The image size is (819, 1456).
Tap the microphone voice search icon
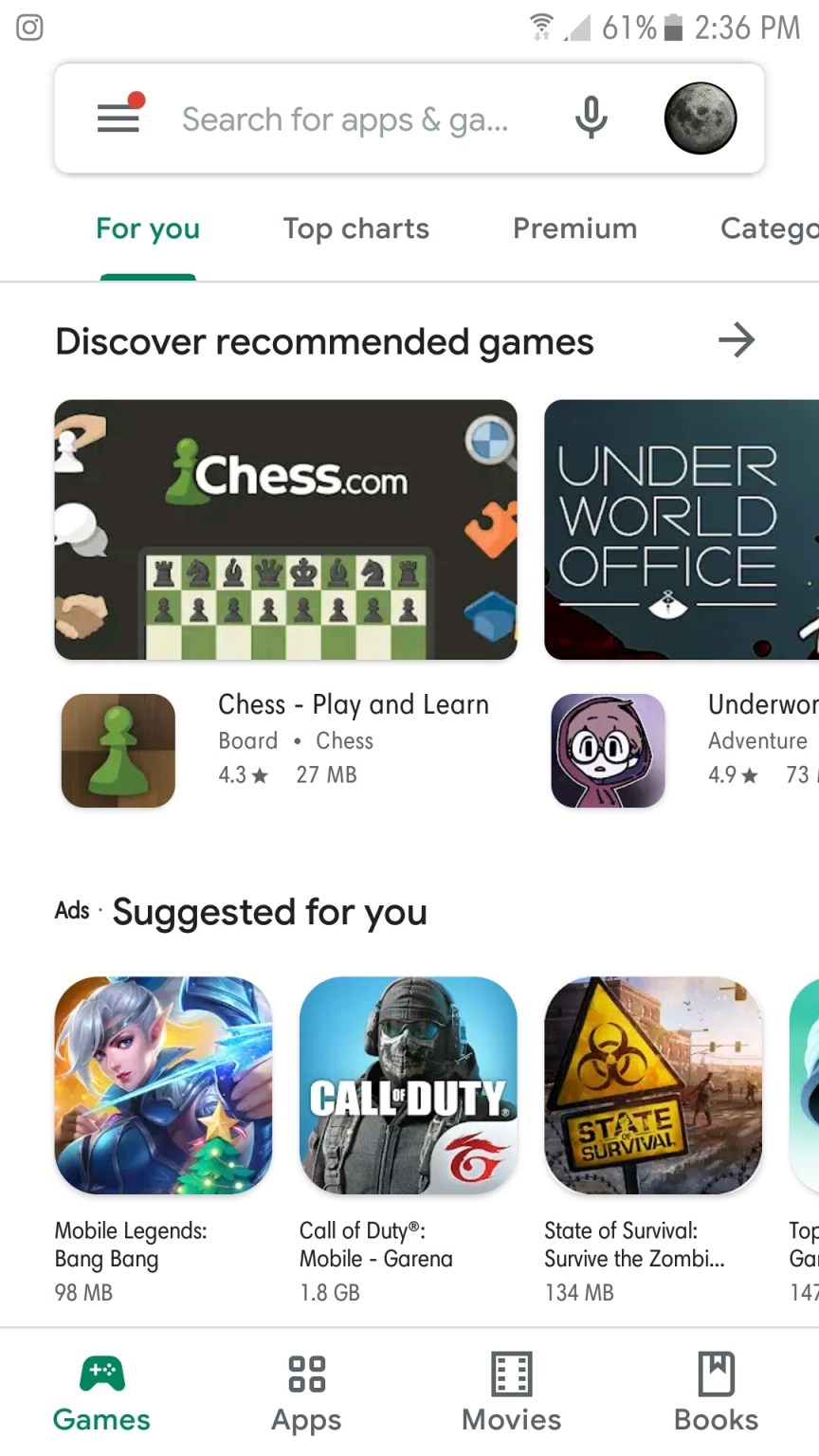pyautogui.click(x=591, y=118)
